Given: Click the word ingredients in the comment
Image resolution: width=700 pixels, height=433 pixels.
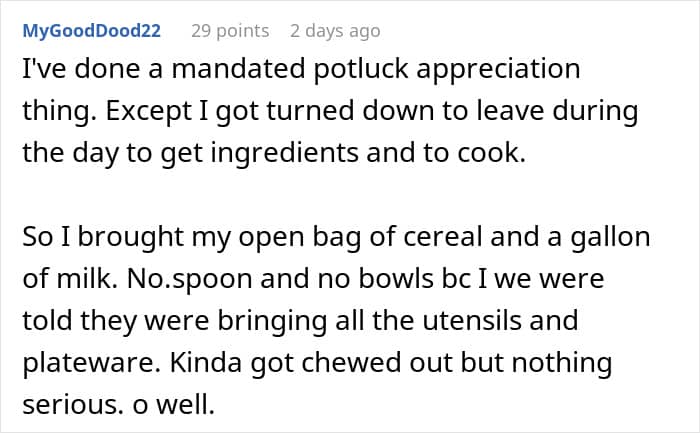Looking at the screenshot, I should tap(284, 153).
